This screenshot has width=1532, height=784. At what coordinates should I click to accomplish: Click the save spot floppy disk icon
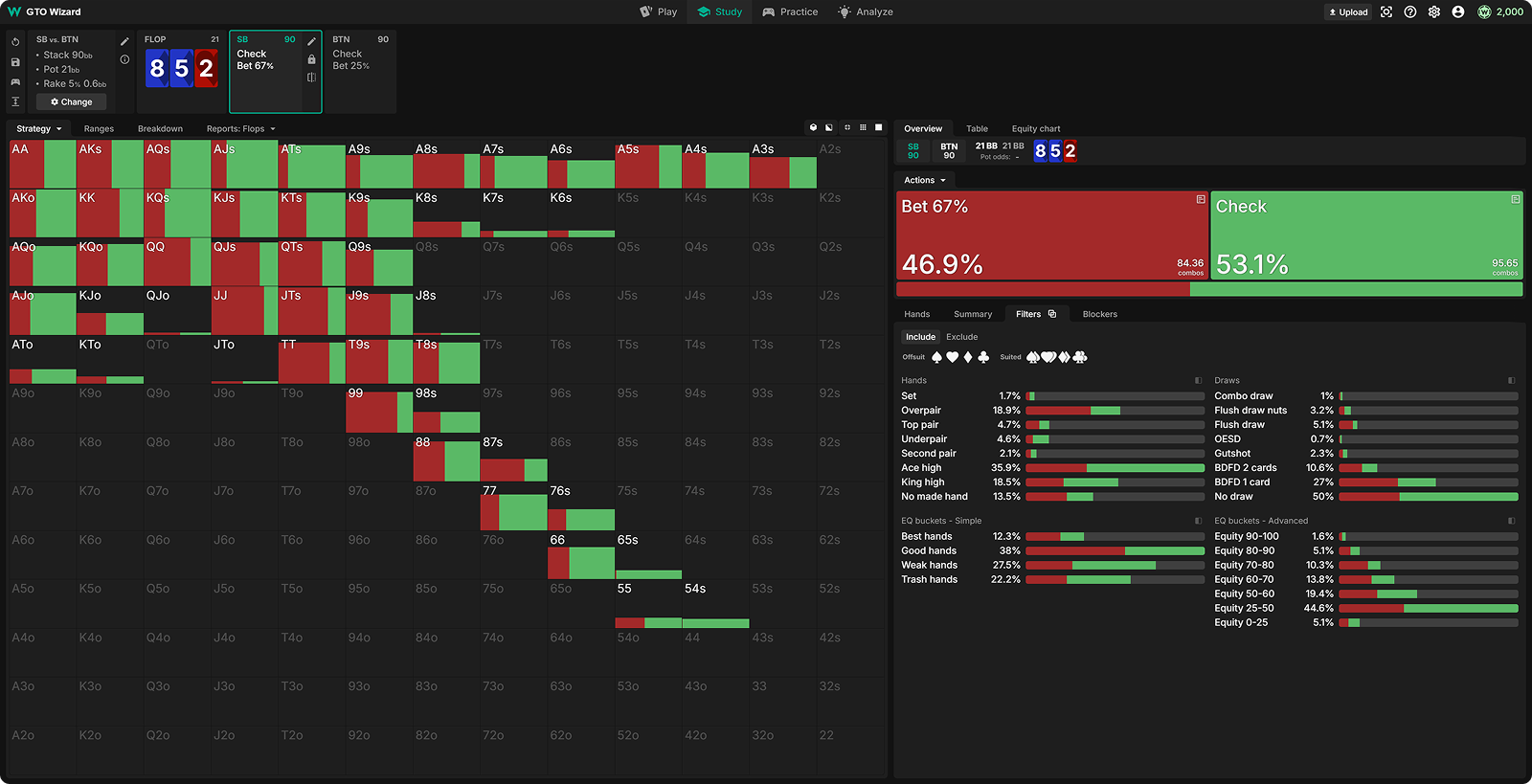(15, 62)
